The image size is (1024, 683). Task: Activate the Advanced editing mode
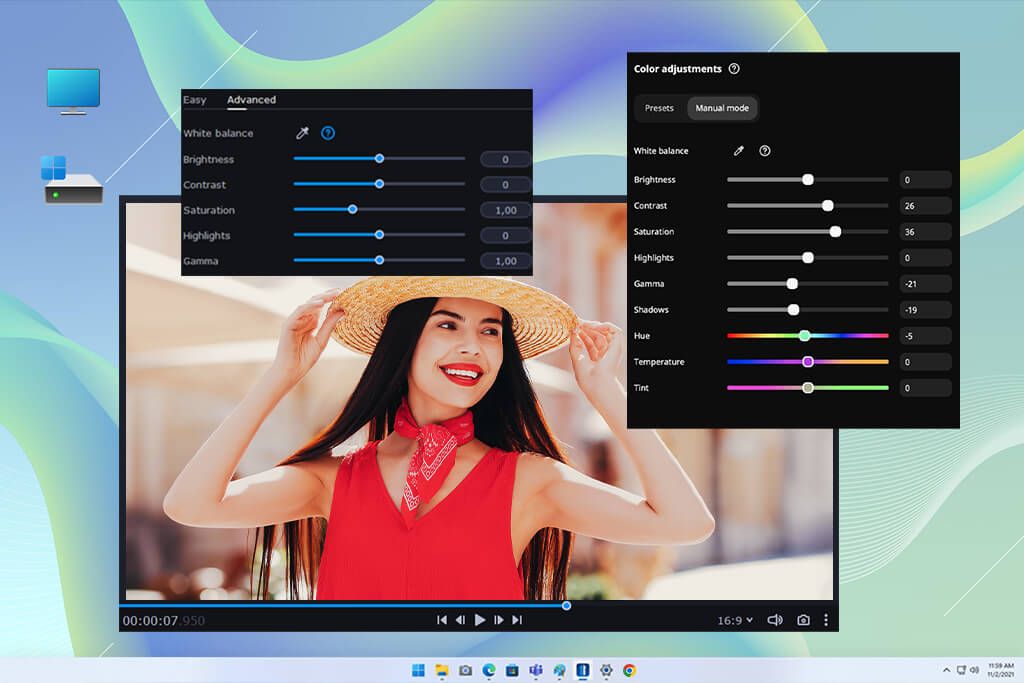pos(251,99)
